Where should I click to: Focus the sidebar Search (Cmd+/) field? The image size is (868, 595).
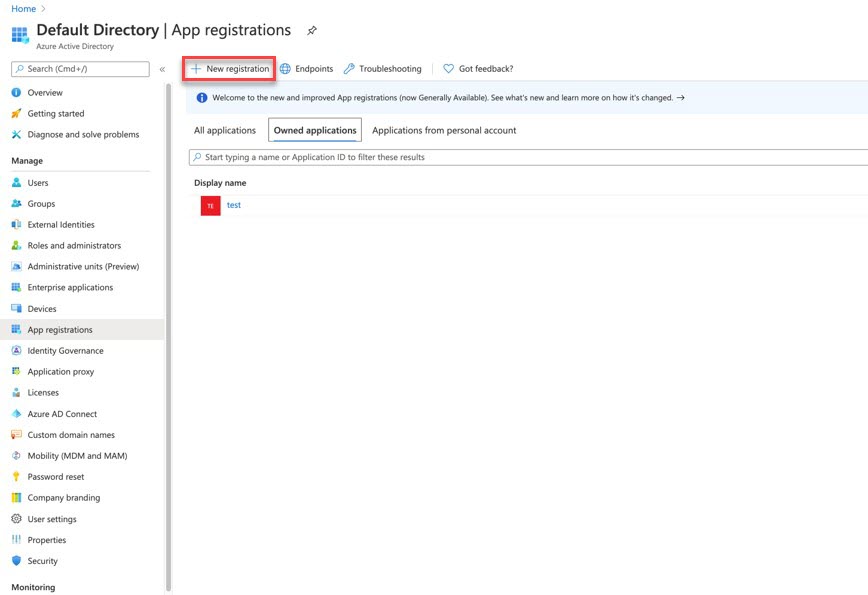click(80, 69)
